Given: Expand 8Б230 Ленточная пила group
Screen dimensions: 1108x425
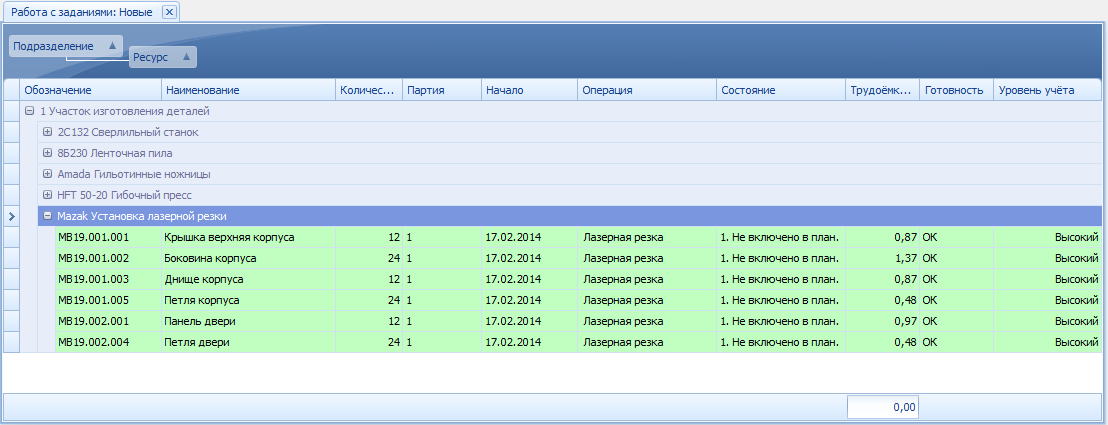Looking at the screenshot, I should pos(47,153).
